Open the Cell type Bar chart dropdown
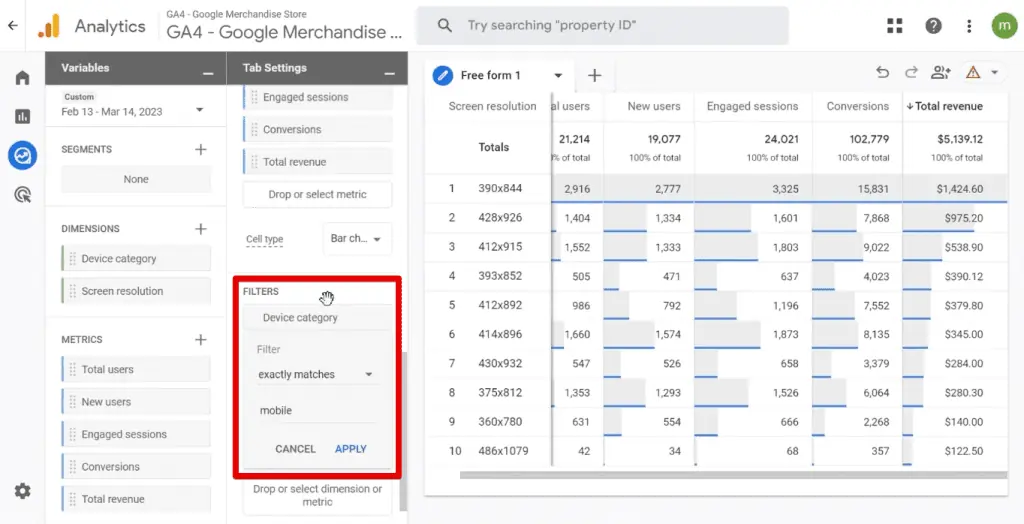This screenshot has height=524, width=1024. click(357, 239)
